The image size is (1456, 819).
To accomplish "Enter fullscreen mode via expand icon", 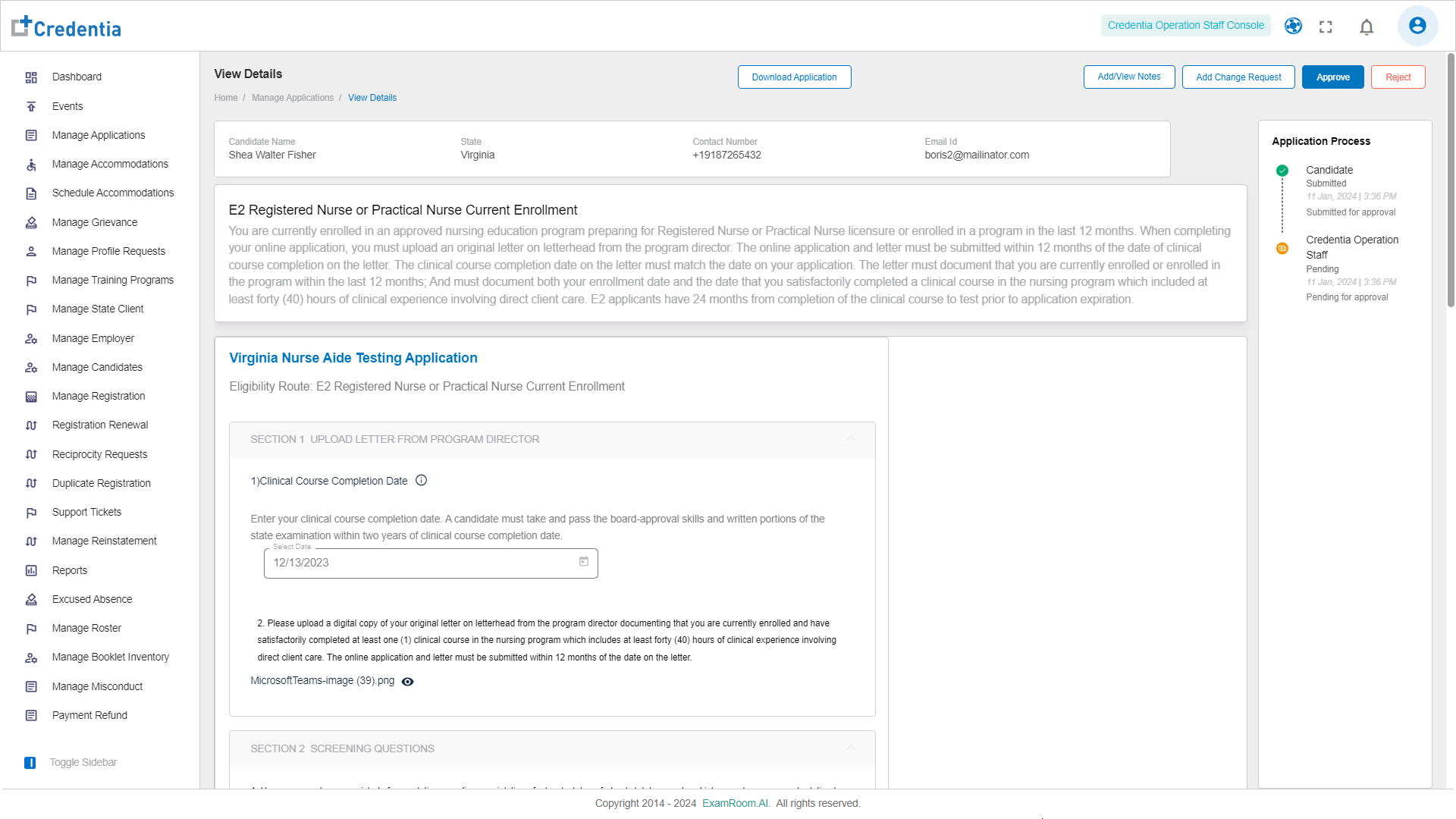I will (1326, 27).
